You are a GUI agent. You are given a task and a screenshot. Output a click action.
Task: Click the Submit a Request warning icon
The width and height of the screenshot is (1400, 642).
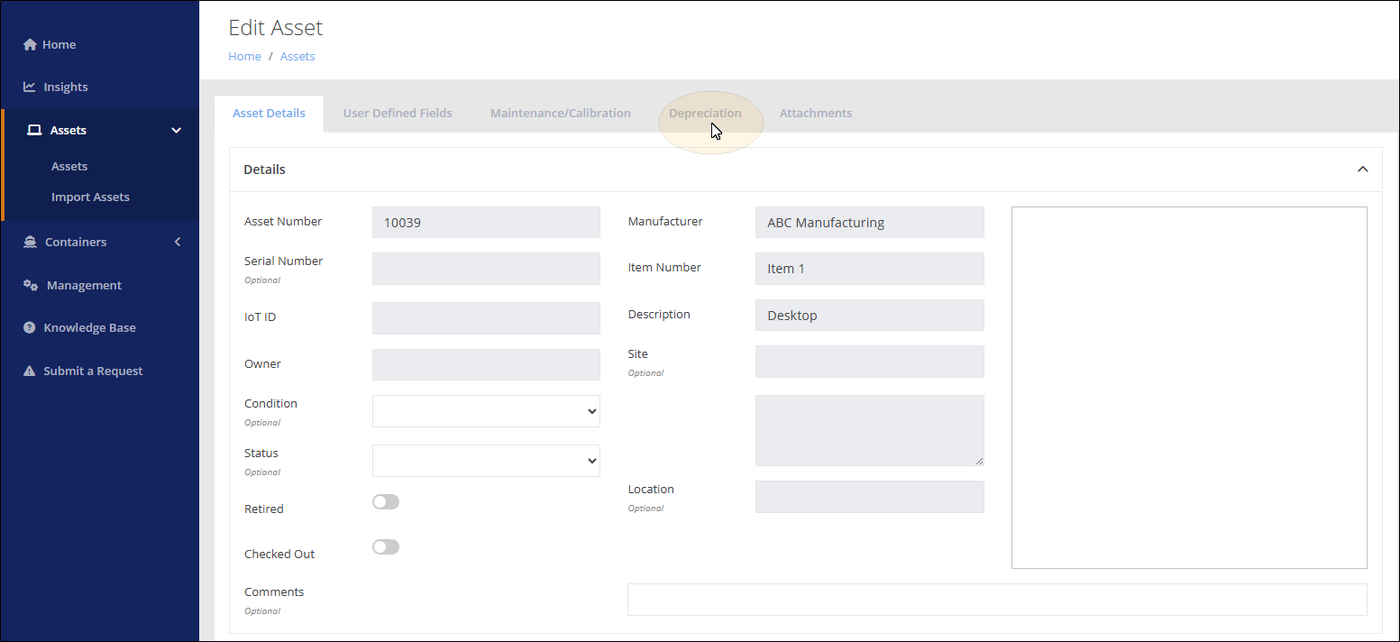(x=30, y=371)
